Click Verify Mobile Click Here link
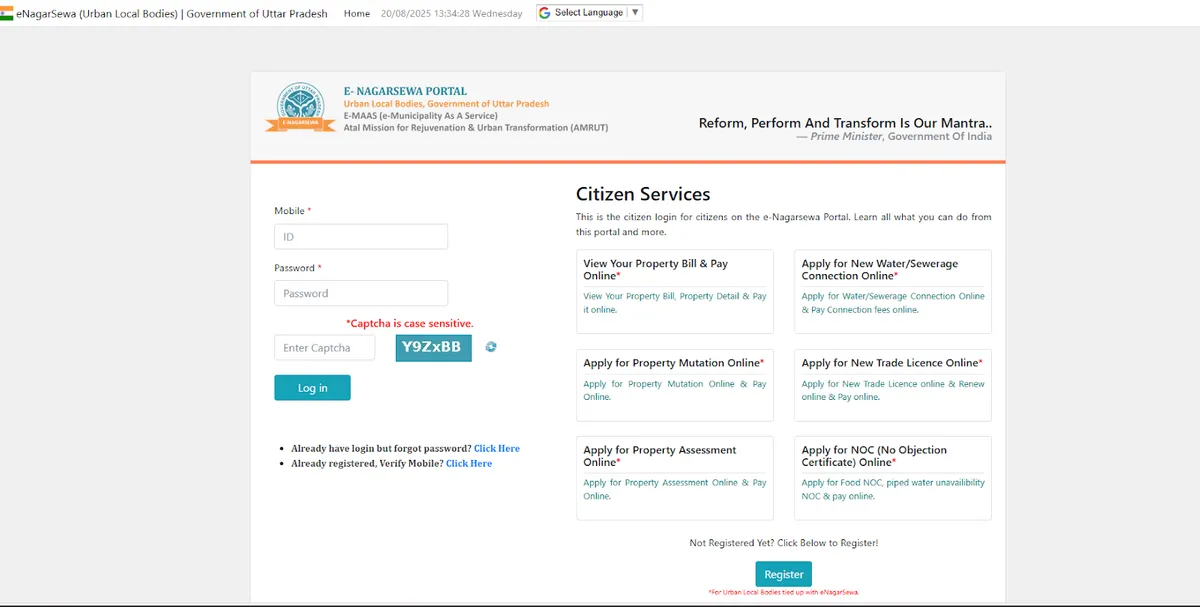The height and width of the screenshot is (607, 1200). (468, 464)
